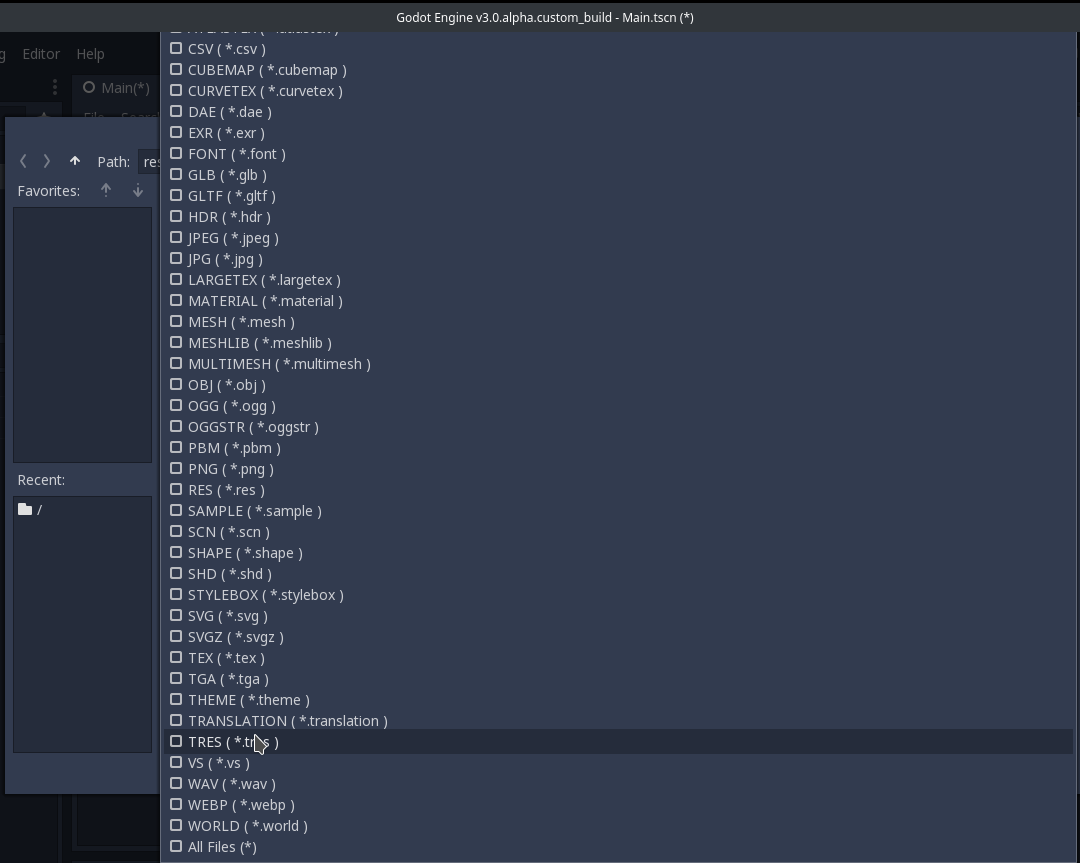Open the root '/' folder under Recent
Image resolution: width=1080 pixels, height=863 pixels.
pyautogui.click(x=40, y=509)
